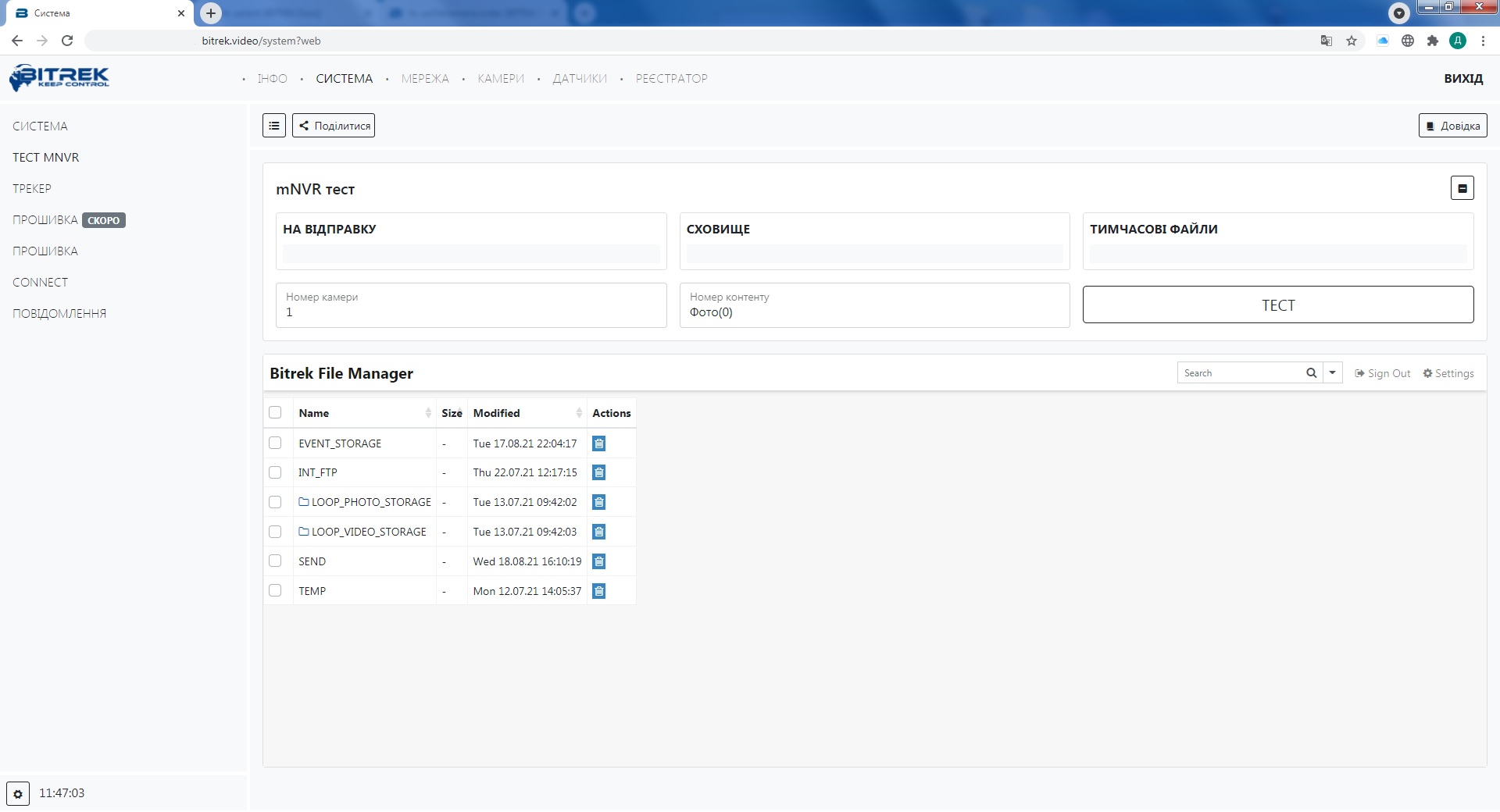
Task: Open ТРЕКЕР in the left sidebar
Action: [x=32, y=189]
